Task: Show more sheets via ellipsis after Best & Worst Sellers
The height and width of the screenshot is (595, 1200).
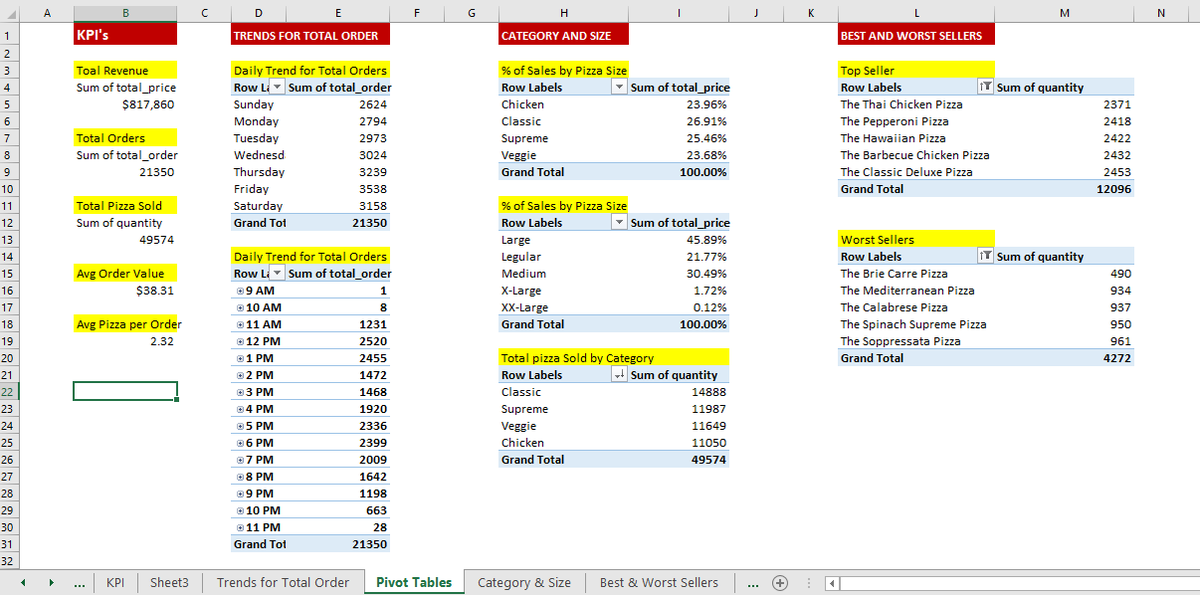Action: coord(751,583)
